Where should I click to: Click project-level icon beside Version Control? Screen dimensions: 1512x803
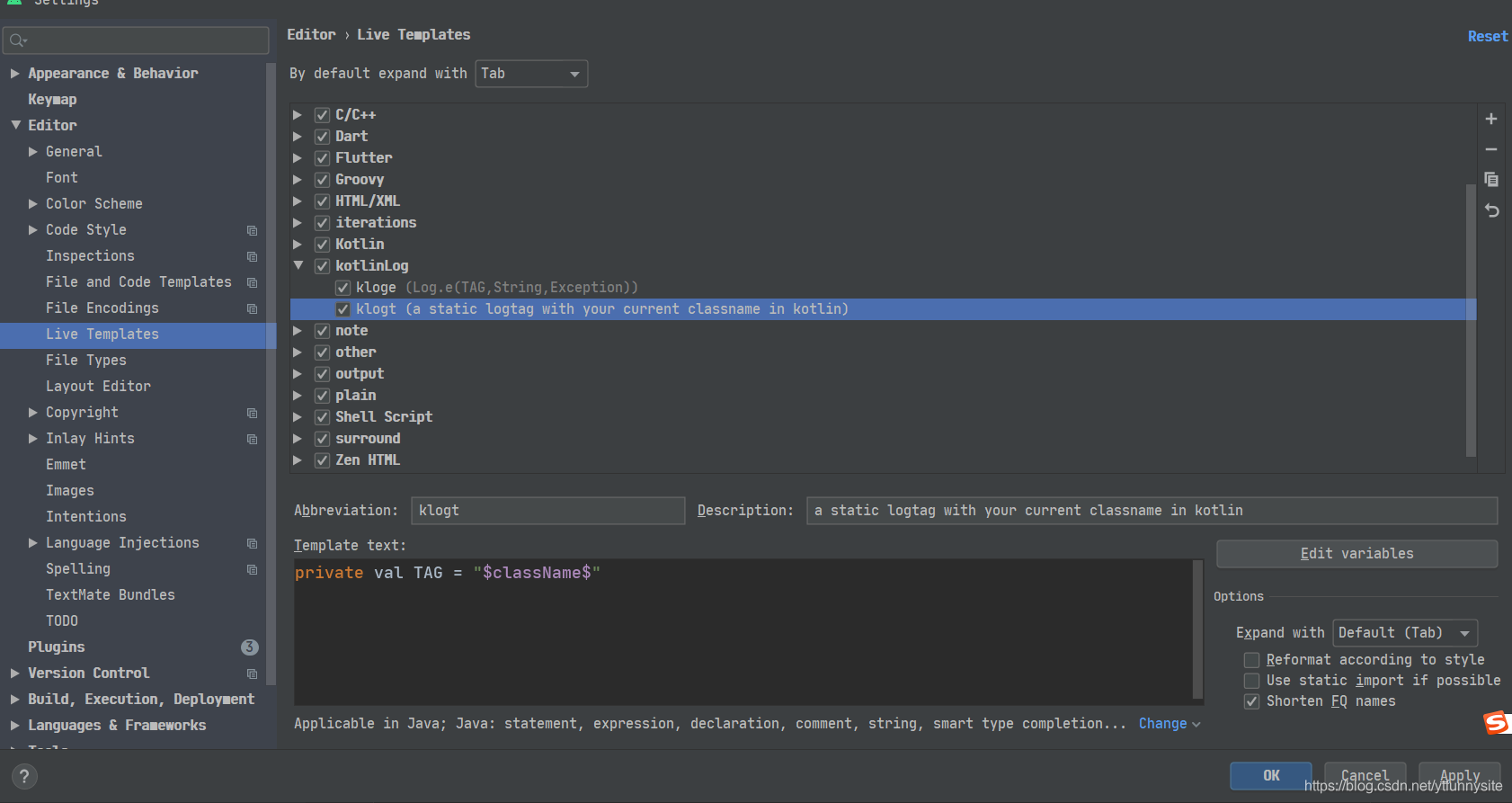coord(253,674)
